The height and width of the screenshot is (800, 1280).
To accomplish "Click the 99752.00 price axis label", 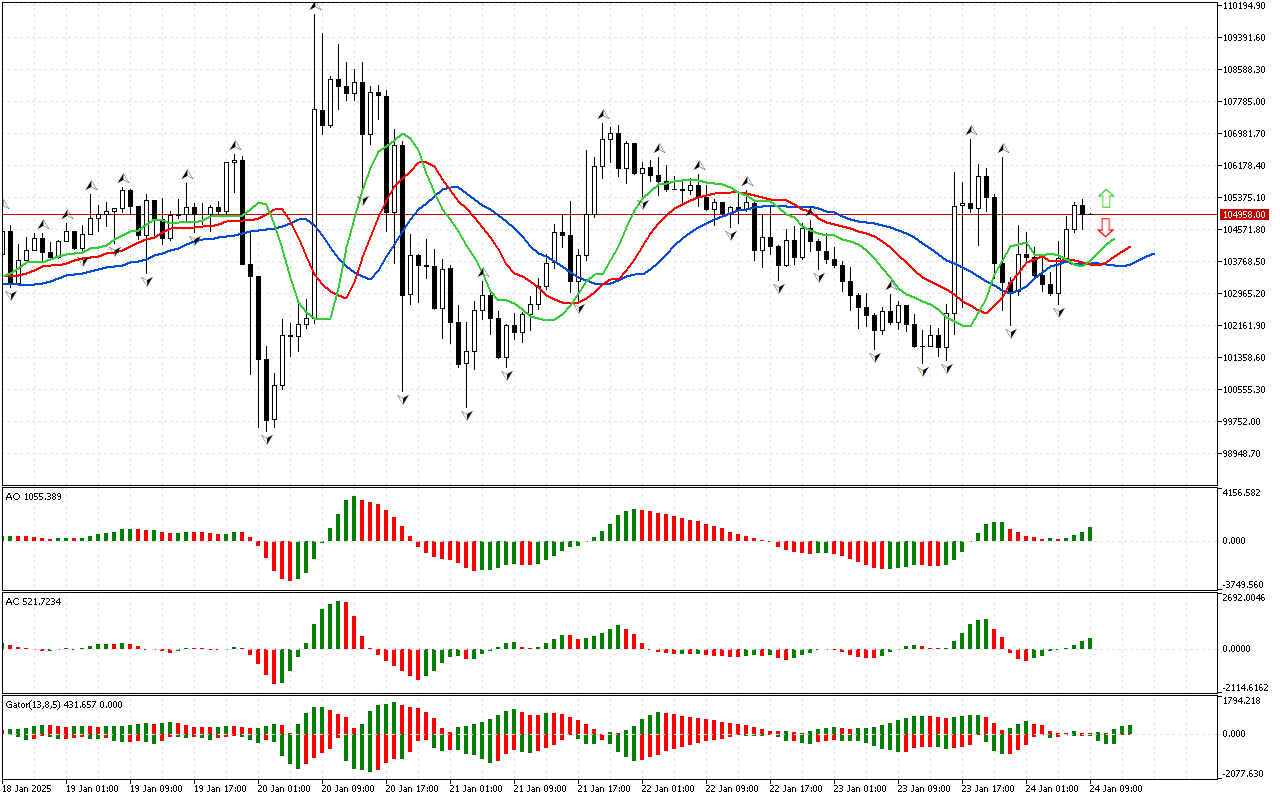I will [x=1243, y=422].
